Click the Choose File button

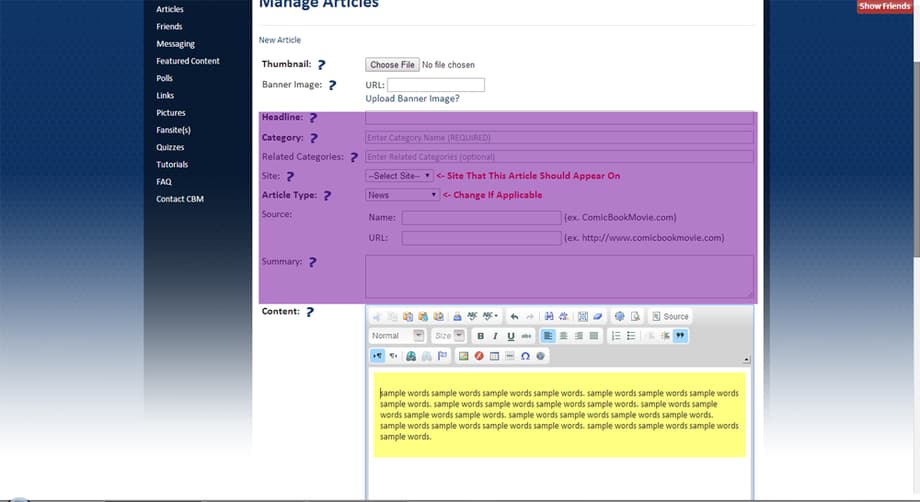coord(391,65)
